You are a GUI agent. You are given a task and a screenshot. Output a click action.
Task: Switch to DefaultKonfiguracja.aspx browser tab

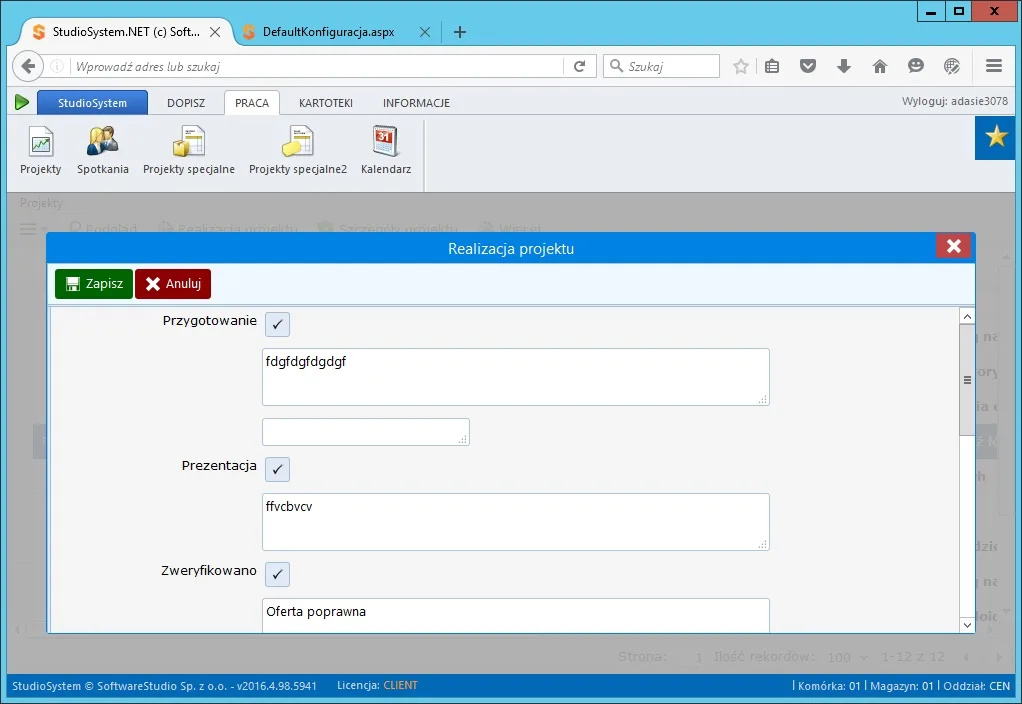[x=328, y=32]
